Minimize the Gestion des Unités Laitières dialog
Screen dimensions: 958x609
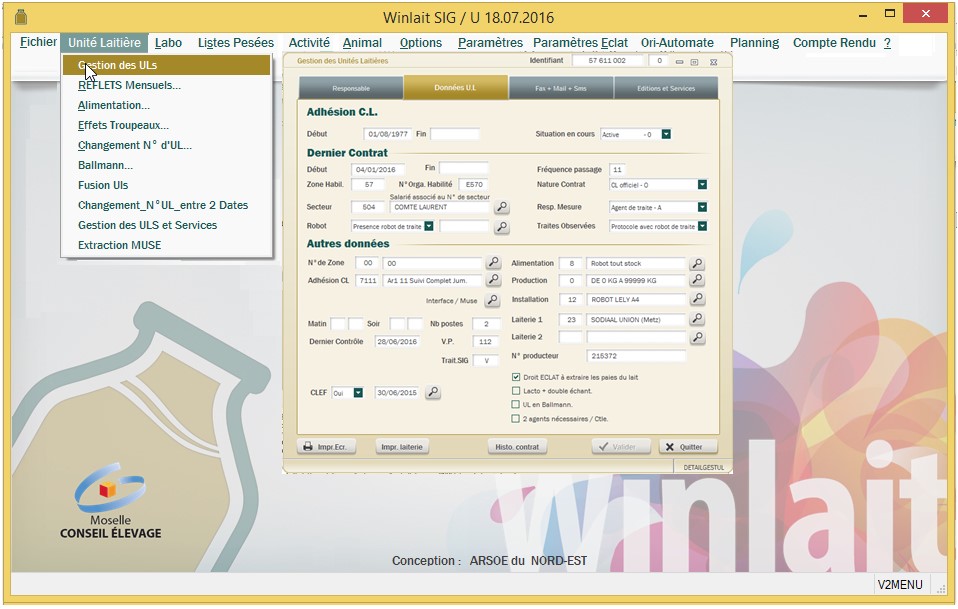click(x=679, y=62)
